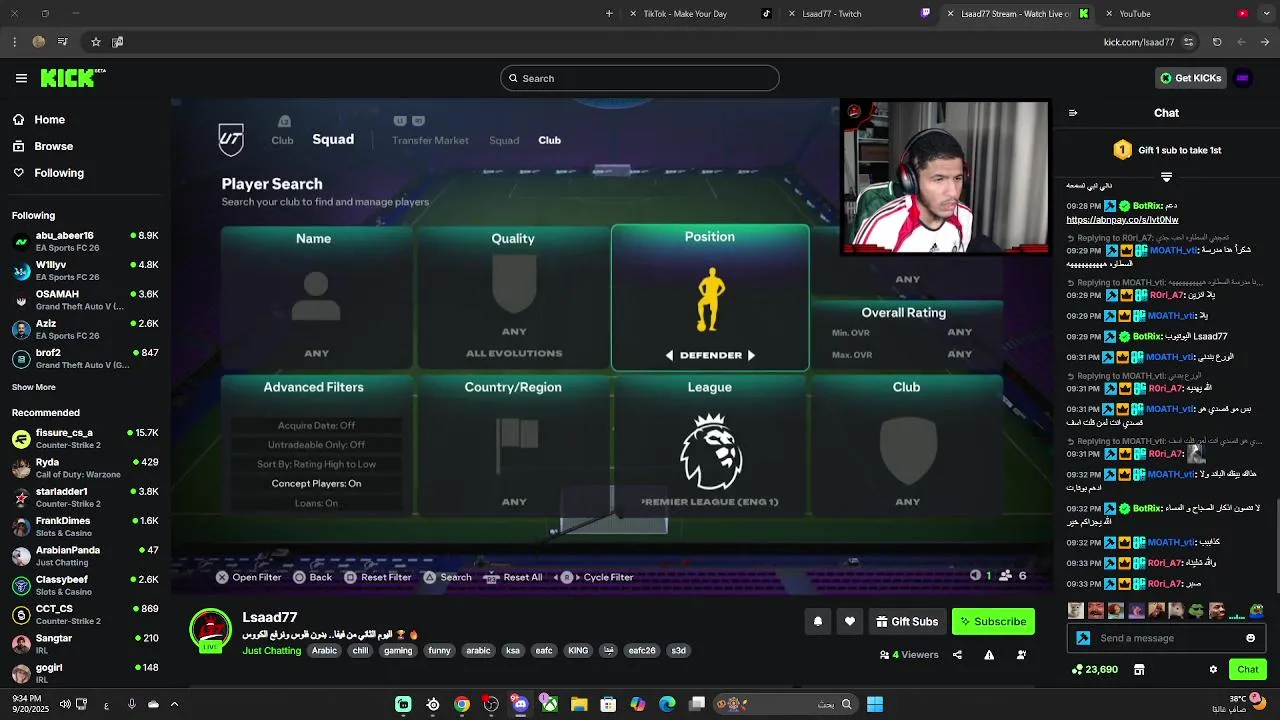The height and width of the screenshot is (720, 1280).
Task: Open Xbox app from the taskbar
Action: pos(550,704)
